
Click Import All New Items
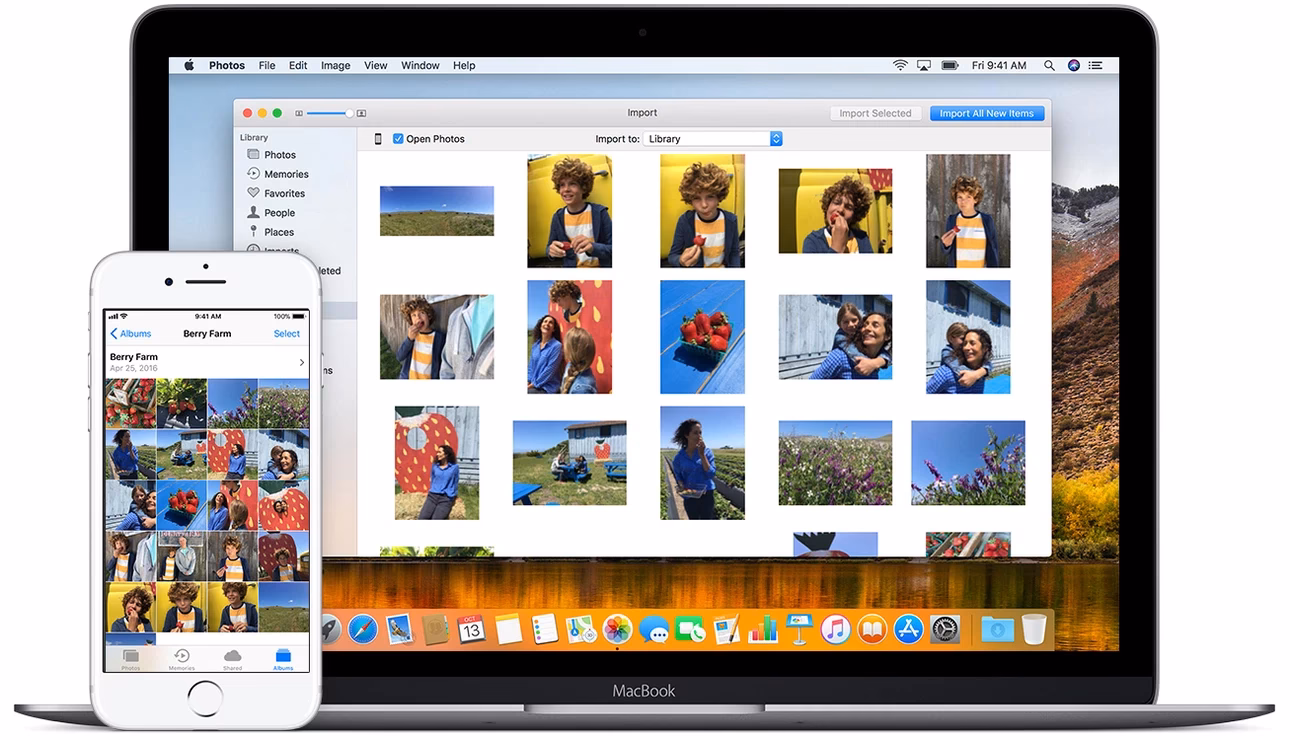(986, 113)
